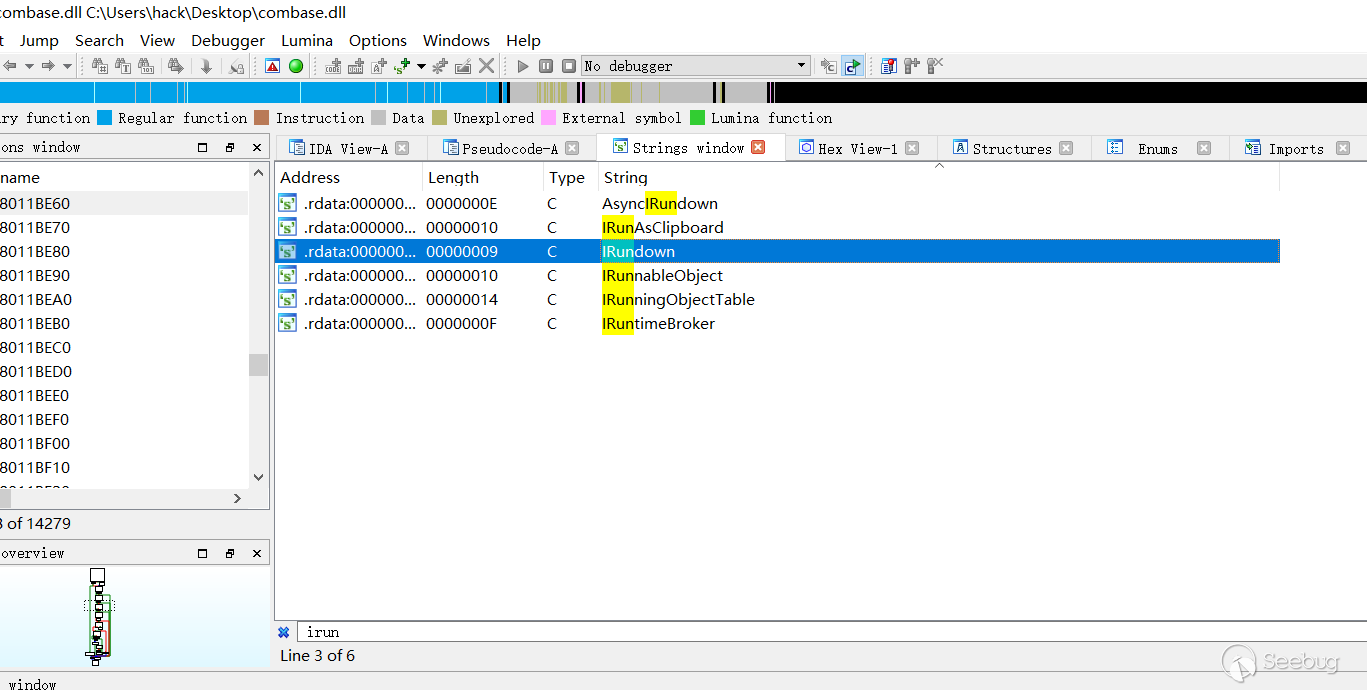The height and width of the screenshot is (690, 1367).
Task: Click the asterisk array toolbar icon
Action: click(440, 66)
